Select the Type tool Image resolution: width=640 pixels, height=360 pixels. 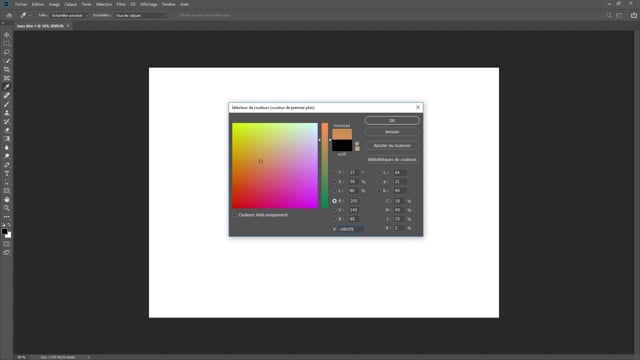(x=7, y=173)
